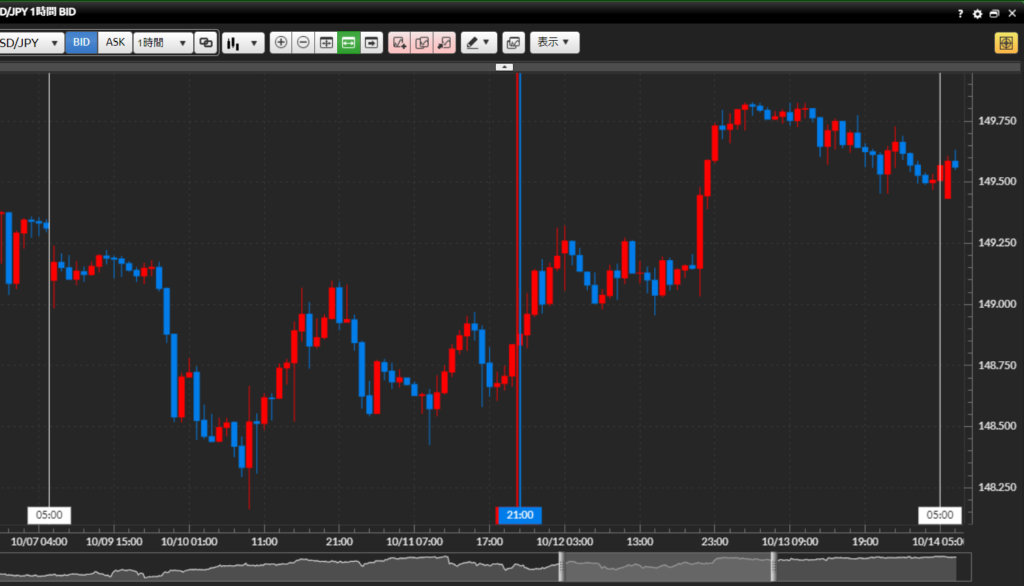Open chart settings with the gear icon
The height and width of the screenshot is (586, 1024).
(x=977, y=14)
